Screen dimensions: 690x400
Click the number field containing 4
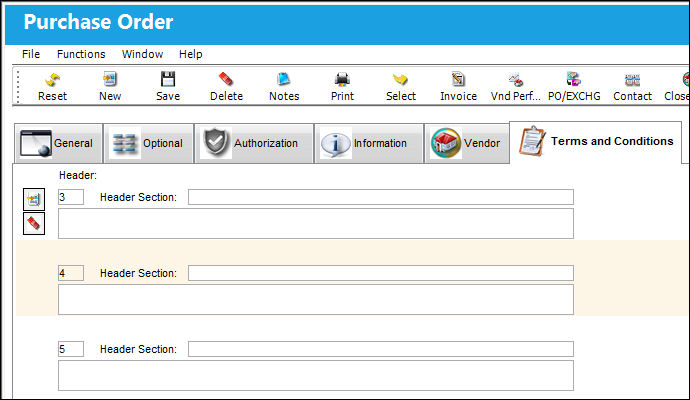pyautogui.click(x=71, y=273)
